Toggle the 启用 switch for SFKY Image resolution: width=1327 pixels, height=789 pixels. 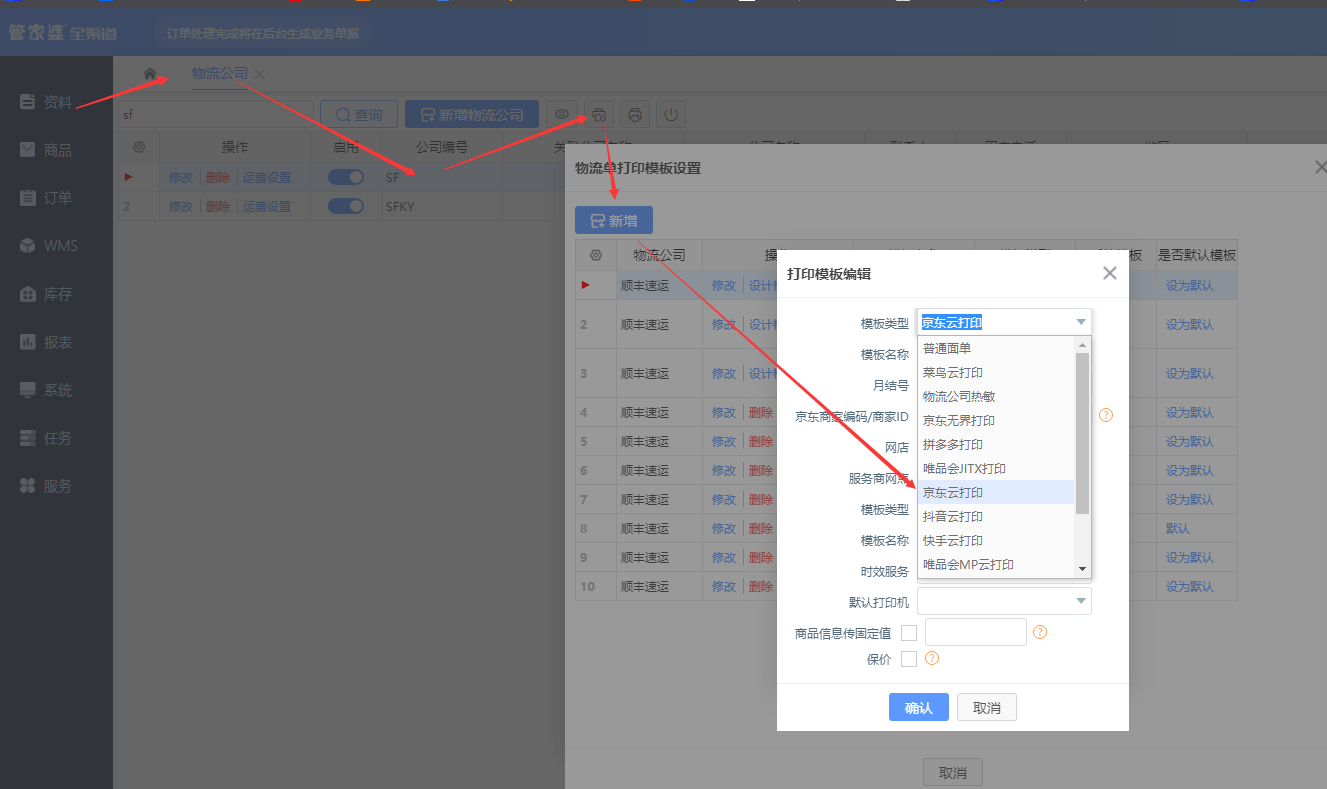346,206
